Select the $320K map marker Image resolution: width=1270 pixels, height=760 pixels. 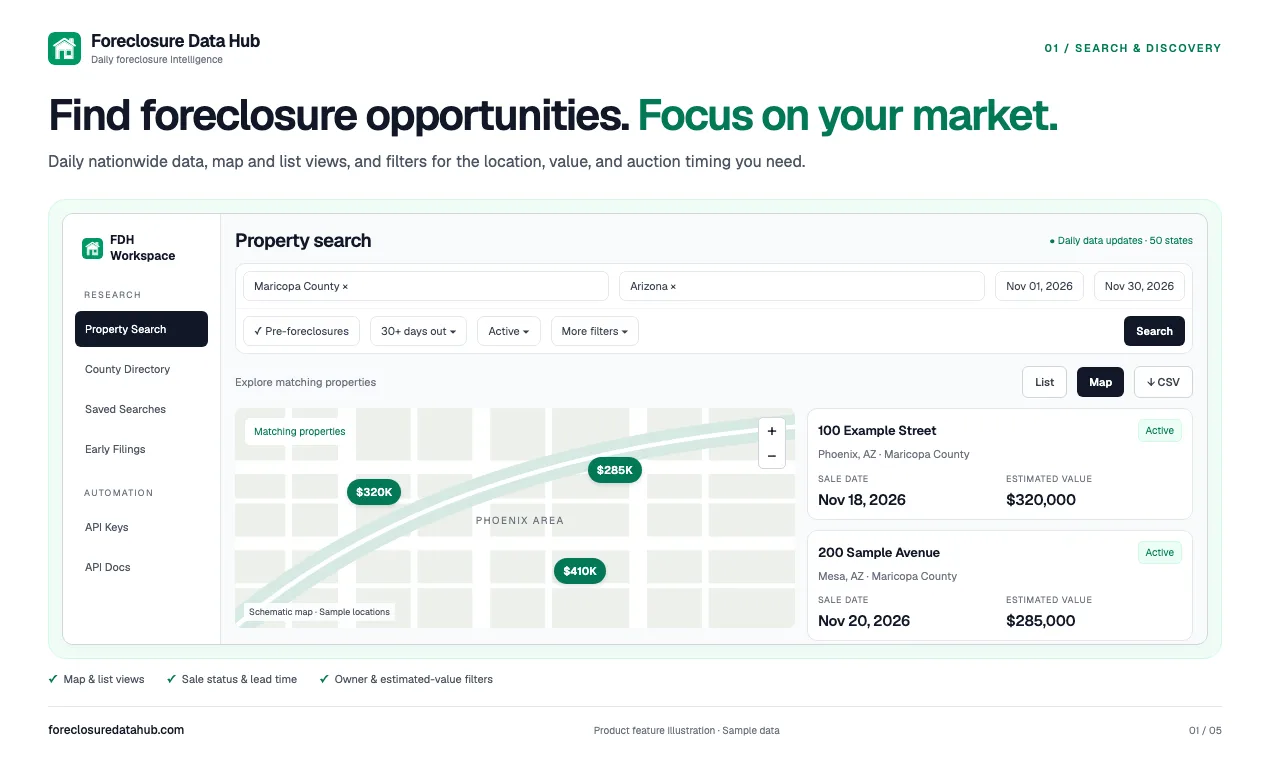(x=374, y=492)
